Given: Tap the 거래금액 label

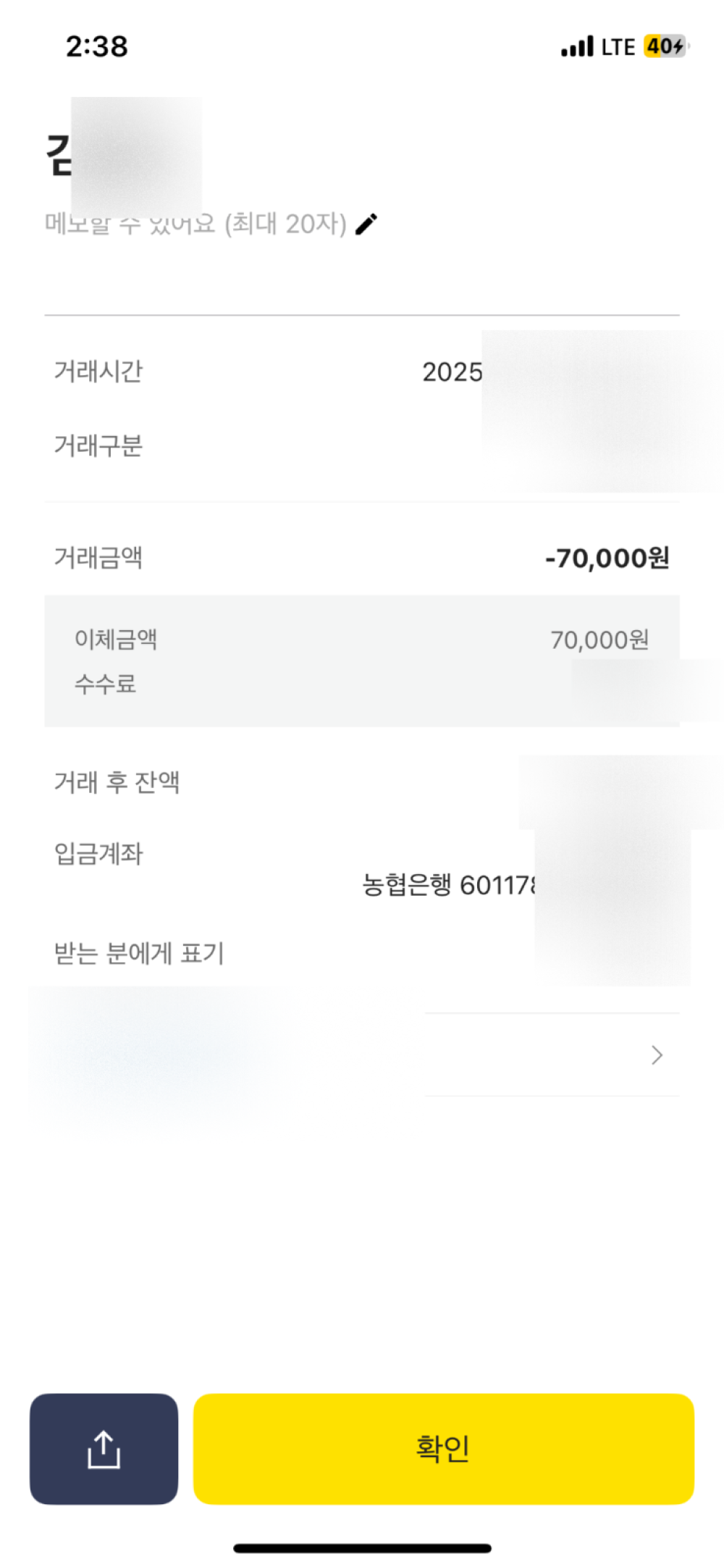Looking at the screenshot, I should point(98,558).
